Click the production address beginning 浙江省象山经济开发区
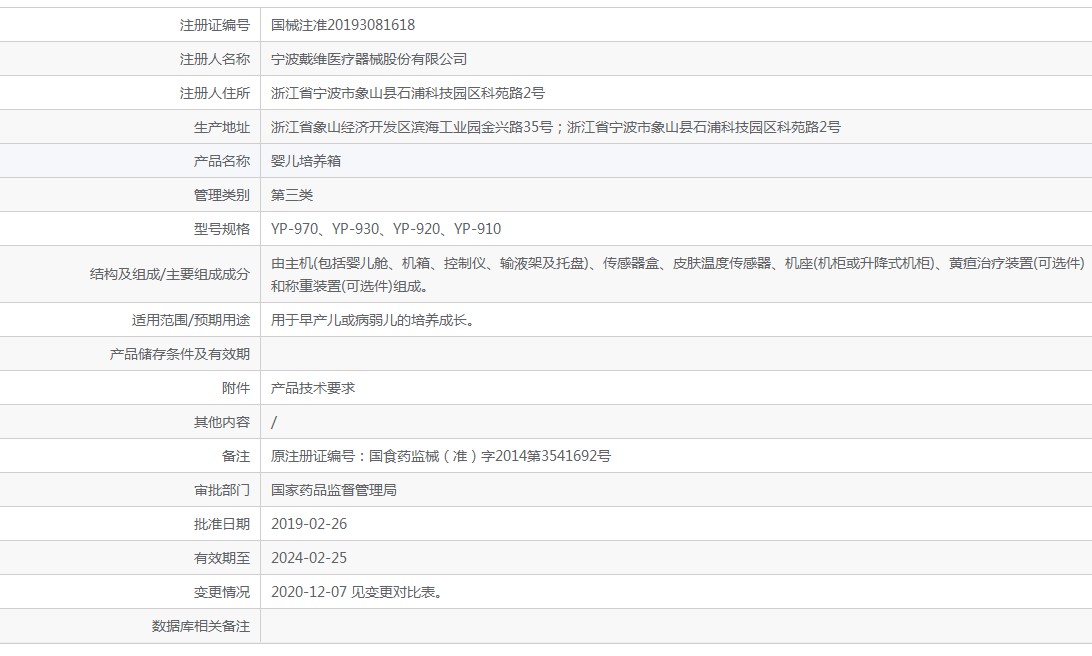 pyautogui.click(x=556, y=127)
